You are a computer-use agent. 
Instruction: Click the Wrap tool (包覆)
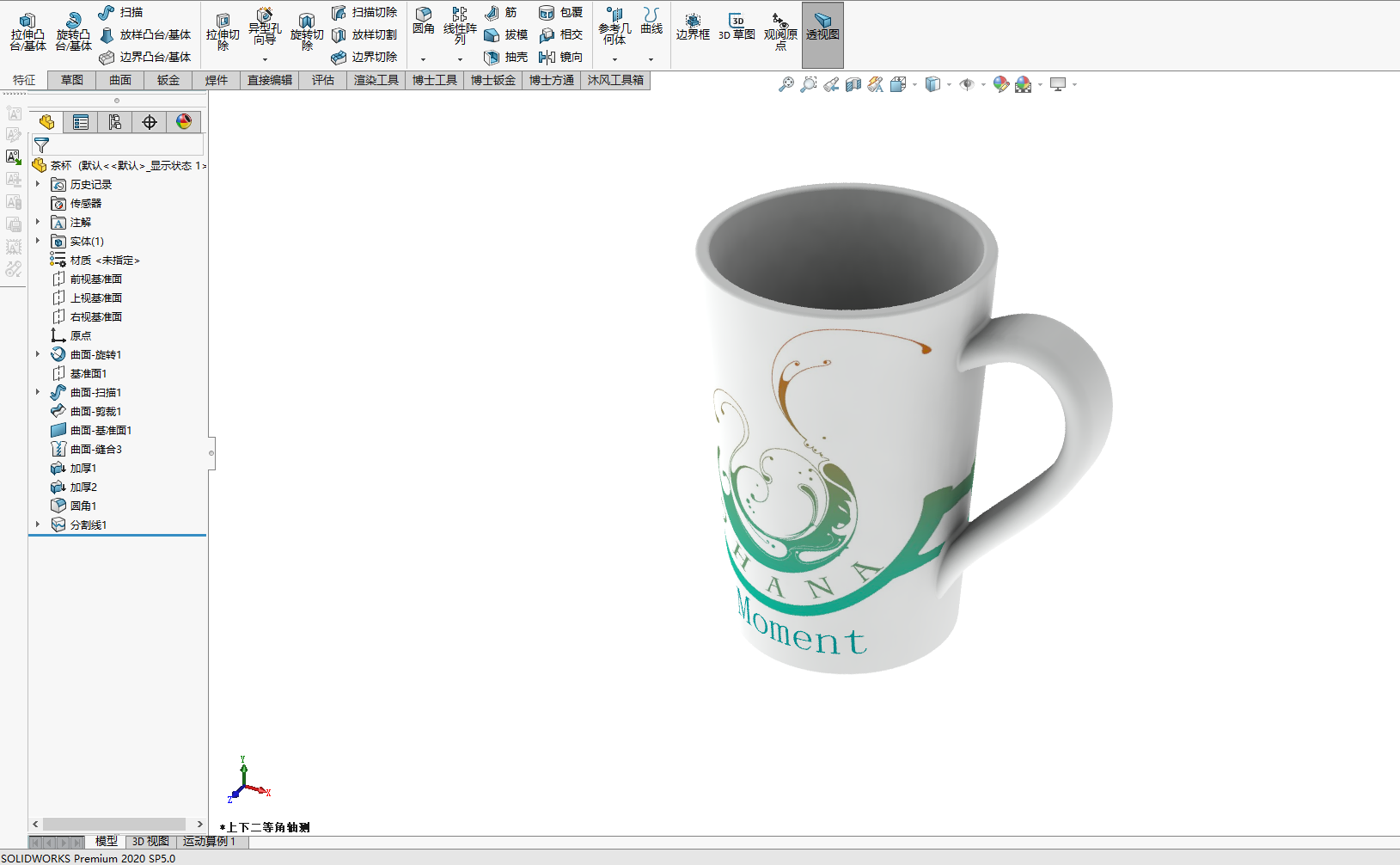coord(560,12)
